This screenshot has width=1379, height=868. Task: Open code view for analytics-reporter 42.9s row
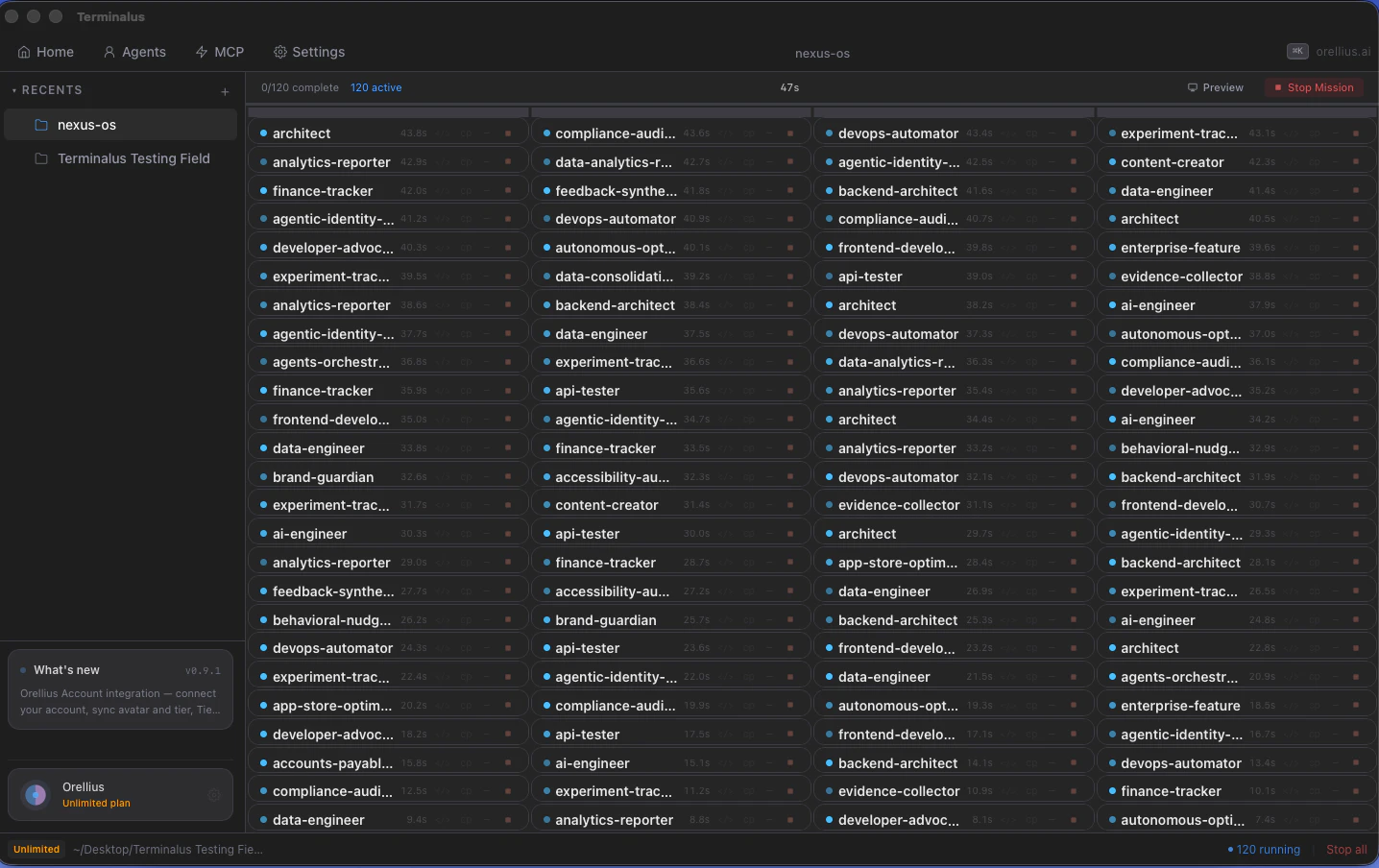point(442,162)
